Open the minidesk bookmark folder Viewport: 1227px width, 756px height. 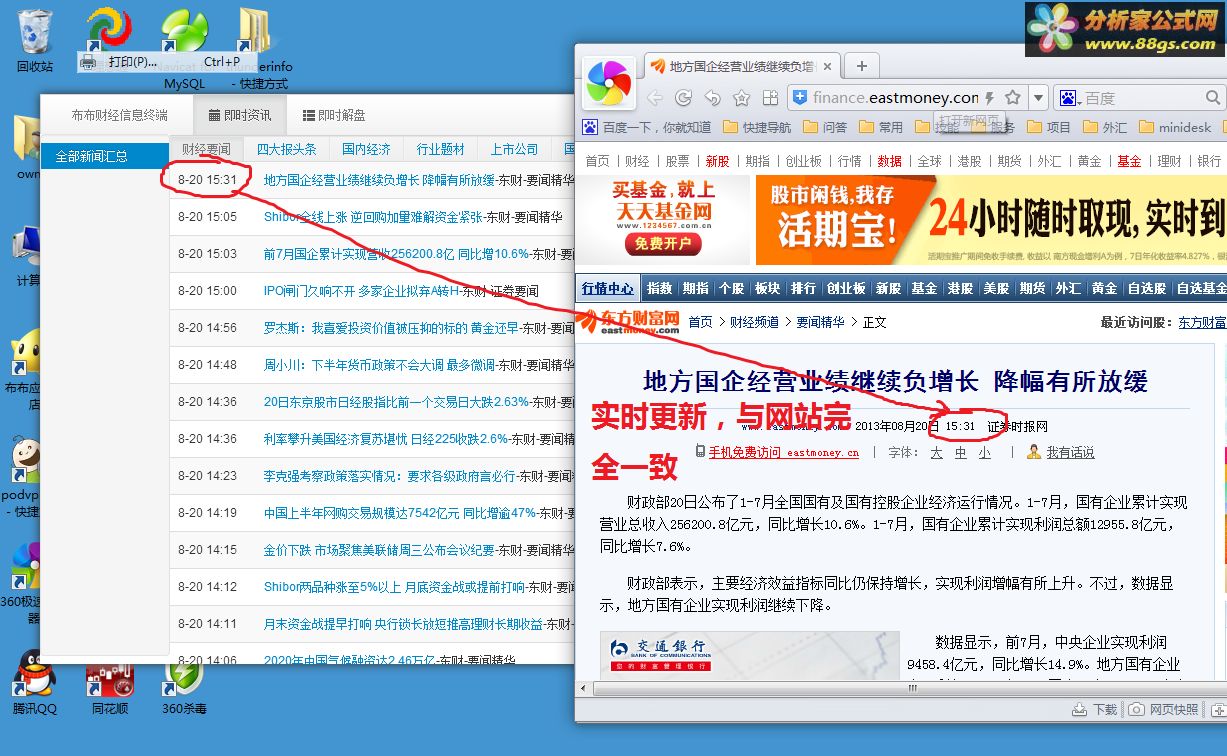tap(1175, 127)
